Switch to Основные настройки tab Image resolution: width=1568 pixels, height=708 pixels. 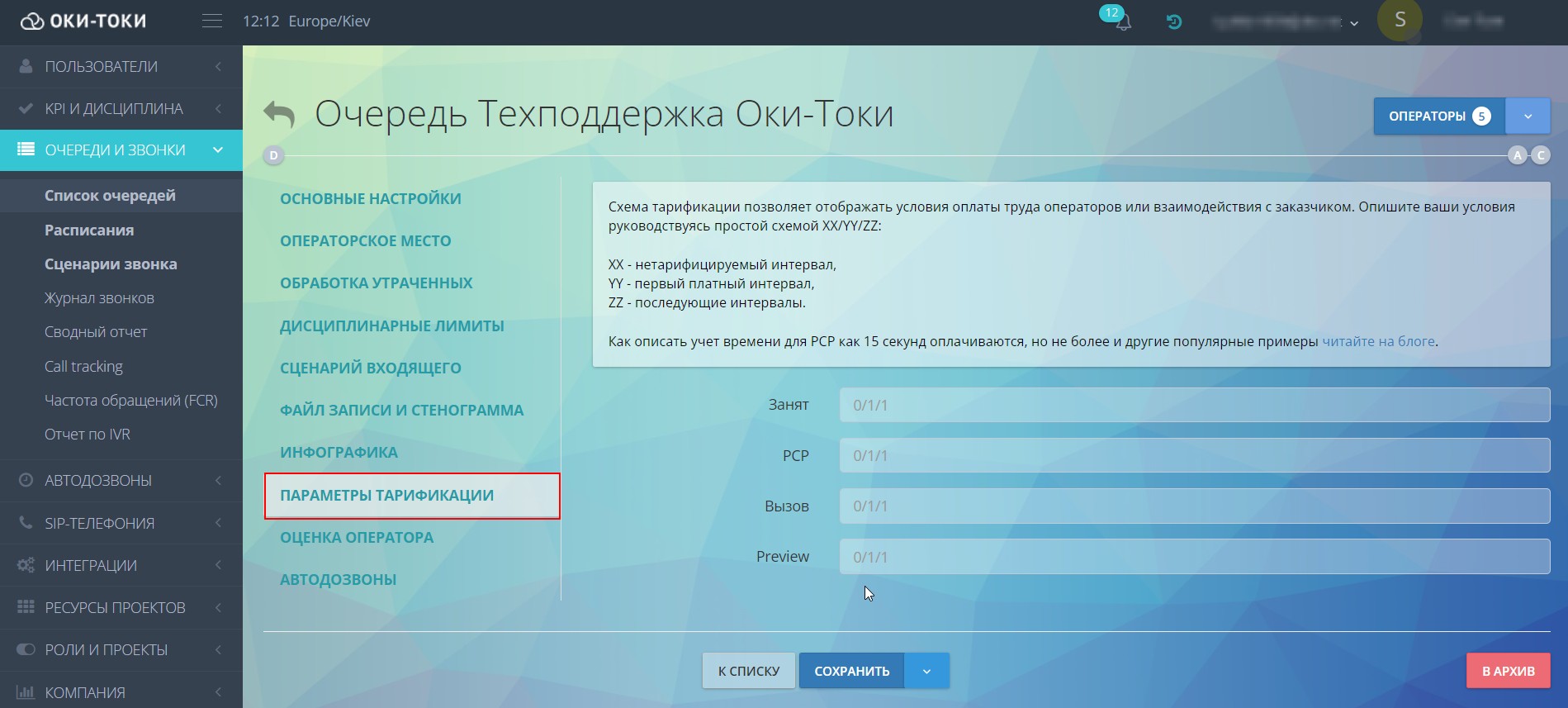[371, 198]
